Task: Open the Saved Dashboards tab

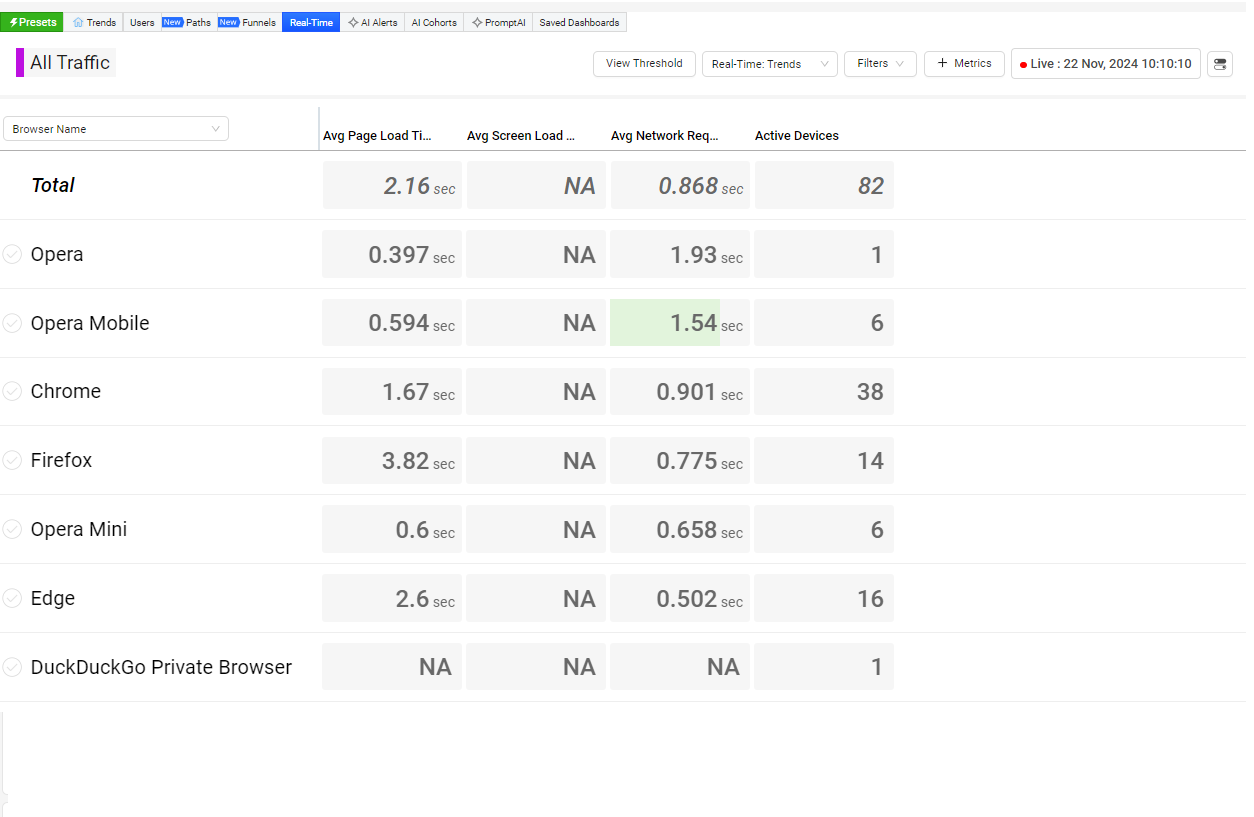Action: pos(579,23)
